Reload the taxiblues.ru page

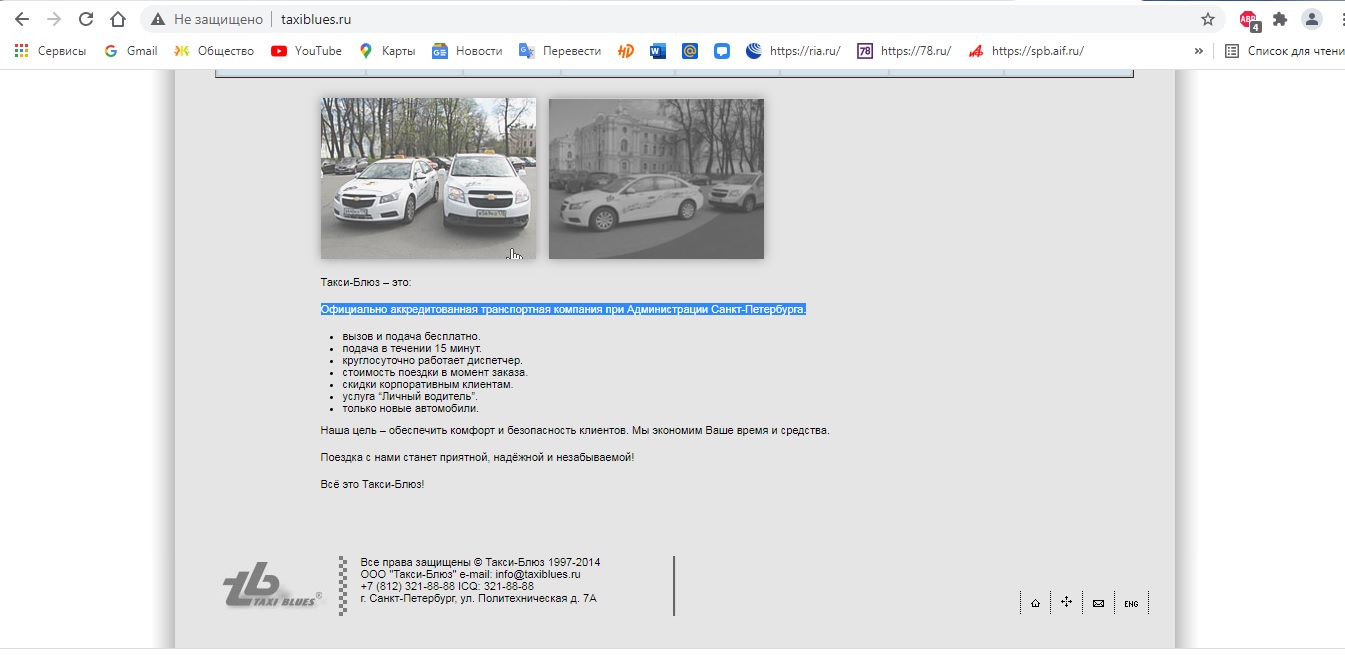(86, 19)
